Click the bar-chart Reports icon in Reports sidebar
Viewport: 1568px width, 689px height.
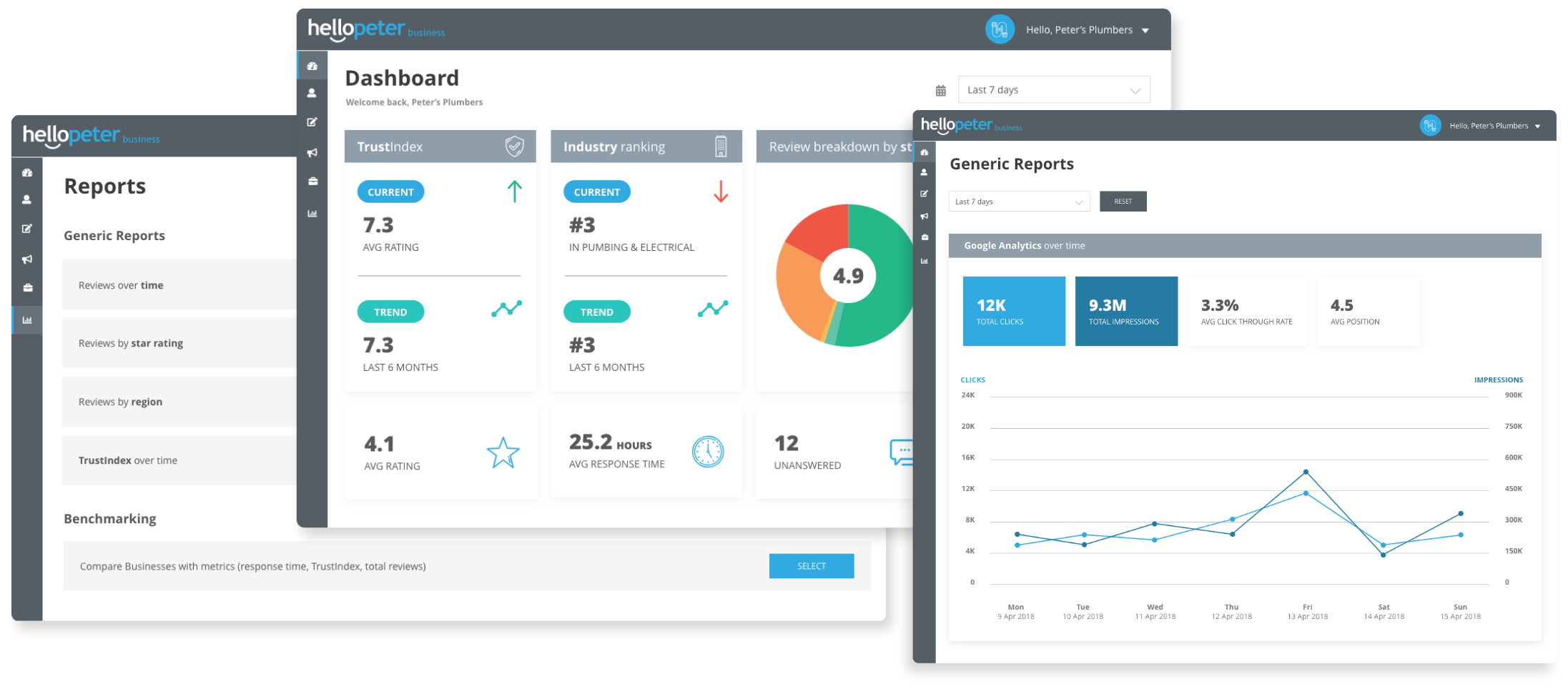[26, 319]
